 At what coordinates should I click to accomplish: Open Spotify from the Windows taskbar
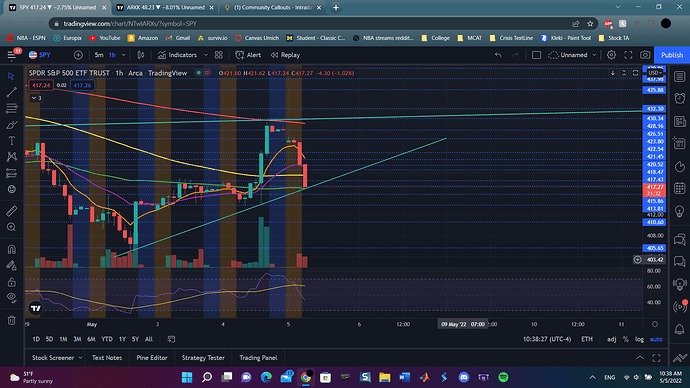click(503, 377)
